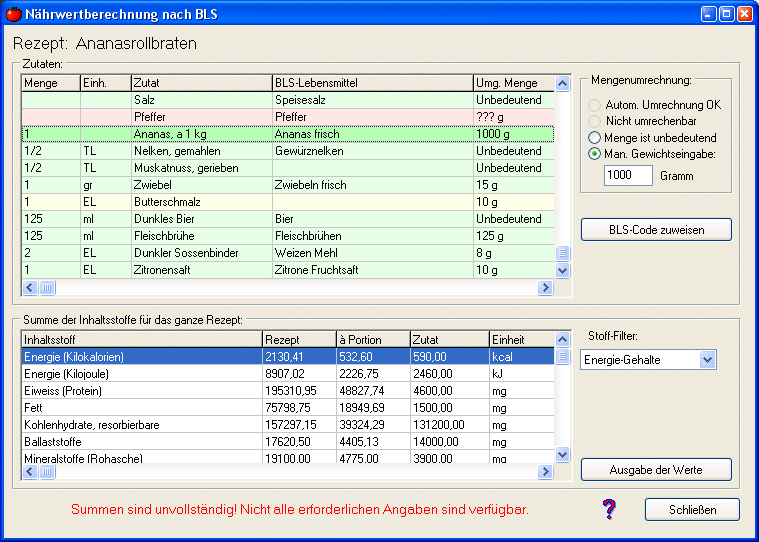
Task: Select the 'Zwiebel' ingredient row
Action: tap(288, 185)
